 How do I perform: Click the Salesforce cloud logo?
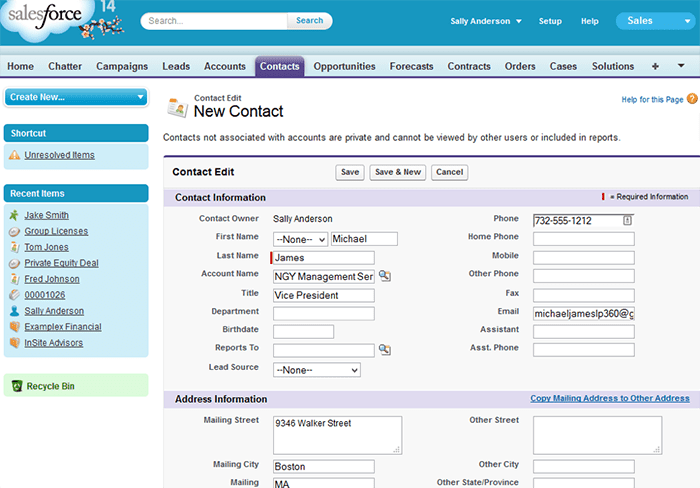[x=45, y=18]
